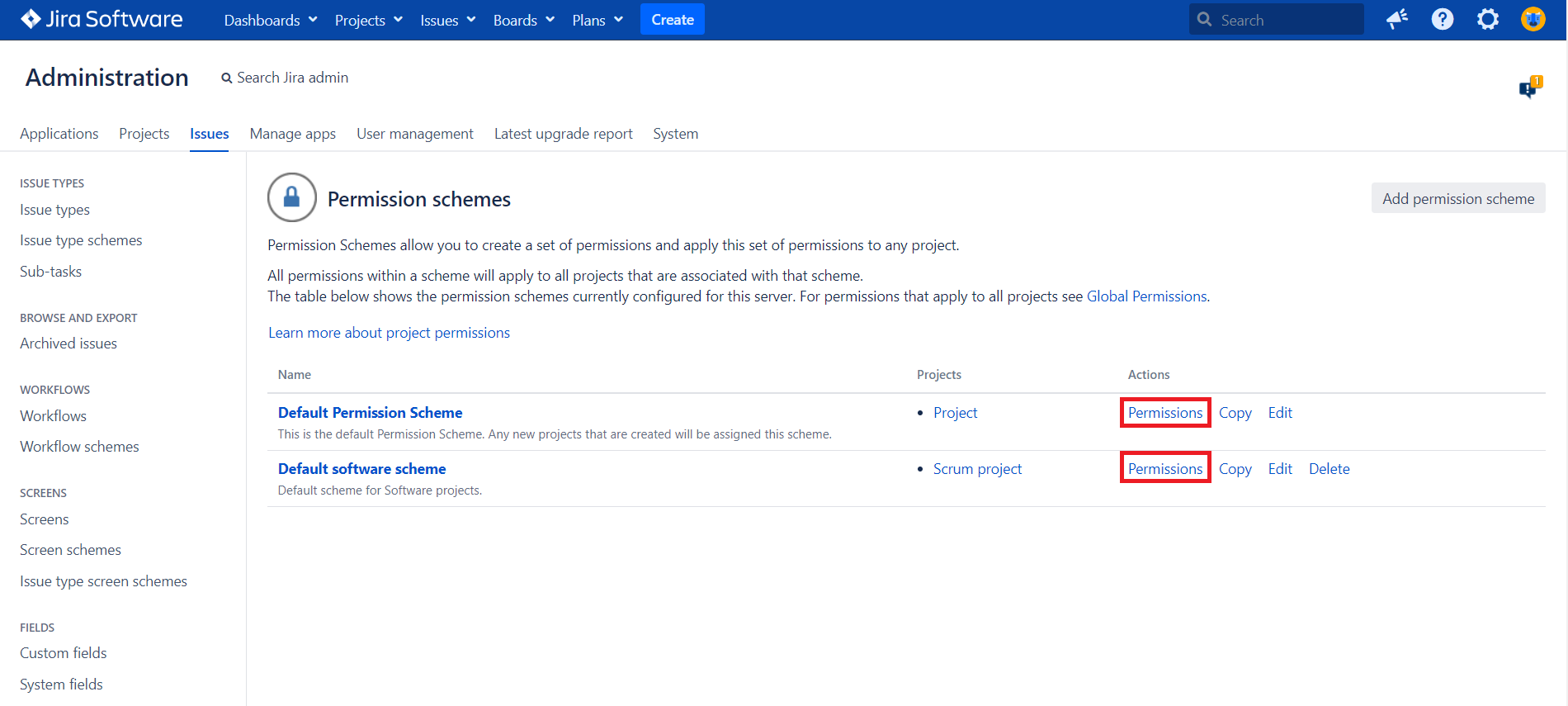Open the feedback megaphone icon

pyautogui.click(x=1396, y=19)
